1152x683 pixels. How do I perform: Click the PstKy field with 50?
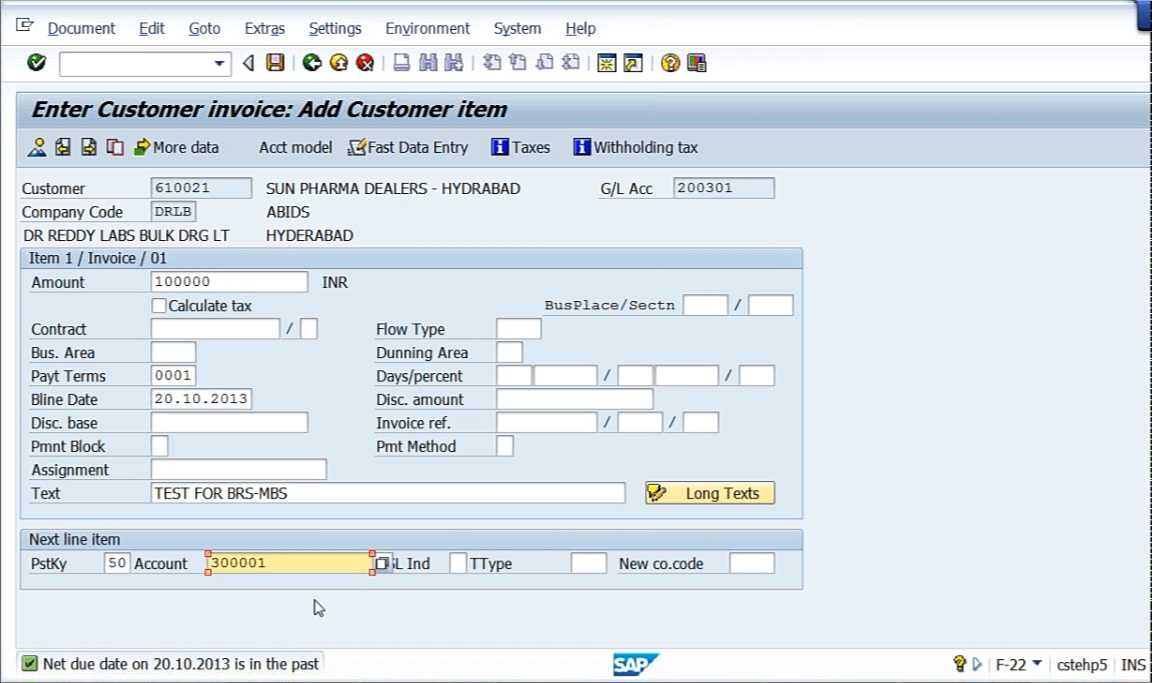click(x=117, y=563)
